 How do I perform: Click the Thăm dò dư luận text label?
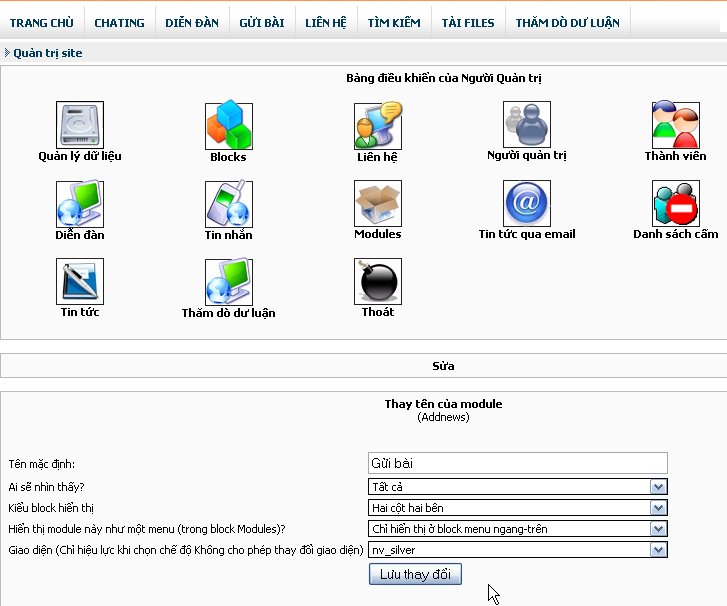[229, 313]
